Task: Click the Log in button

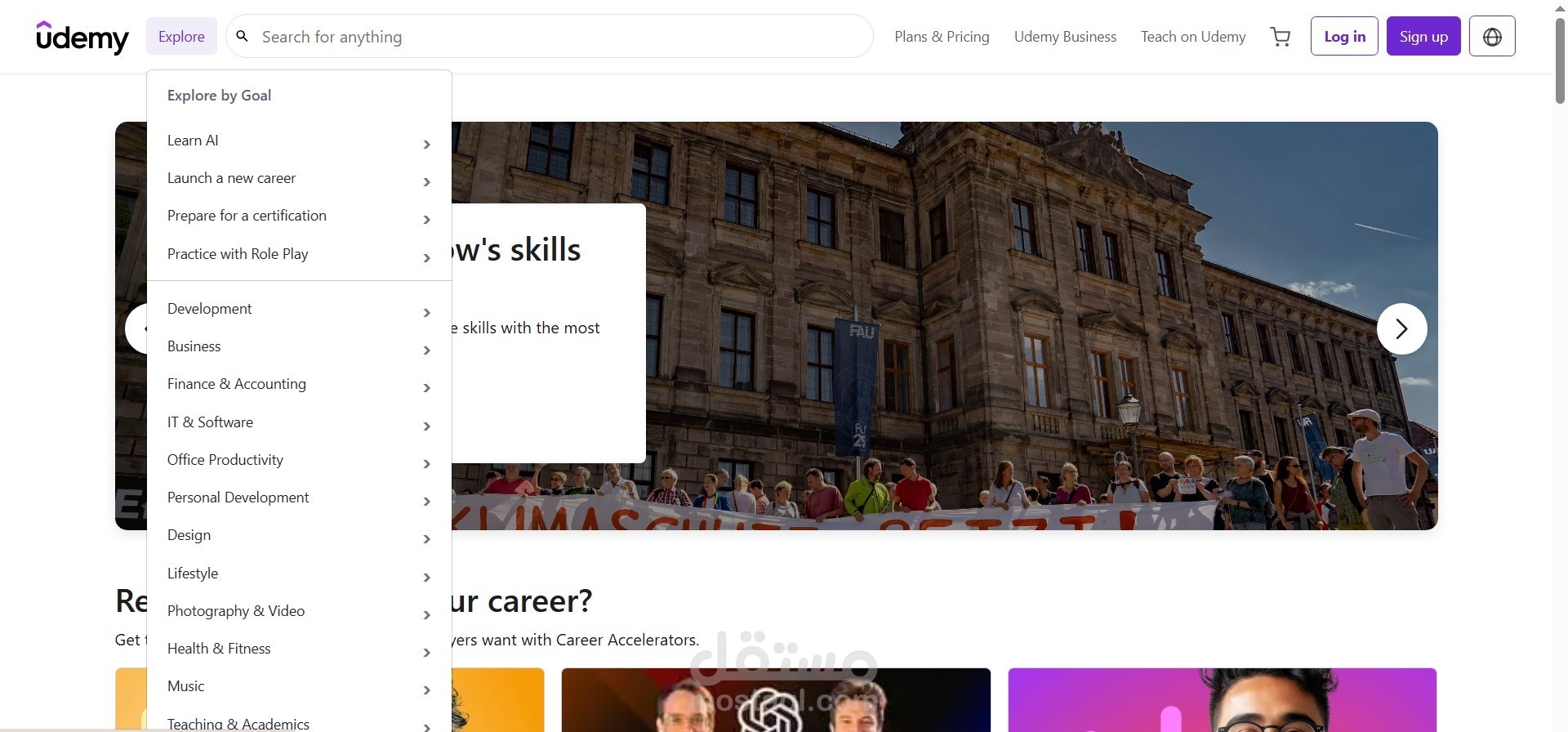Action: click(1344, 37)
